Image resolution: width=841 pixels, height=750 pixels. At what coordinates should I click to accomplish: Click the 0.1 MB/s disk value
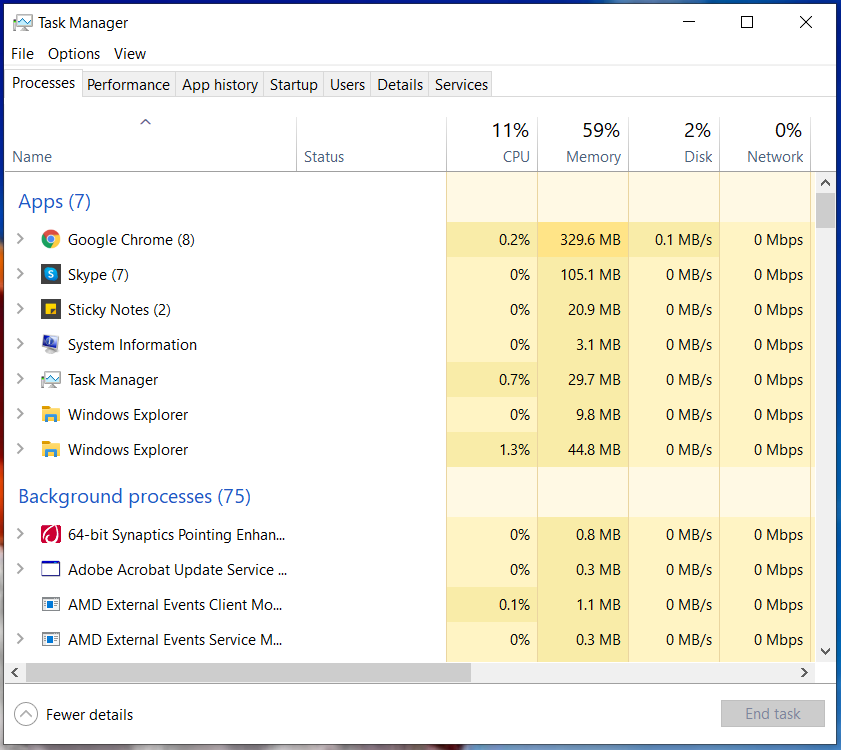point(683,240)
